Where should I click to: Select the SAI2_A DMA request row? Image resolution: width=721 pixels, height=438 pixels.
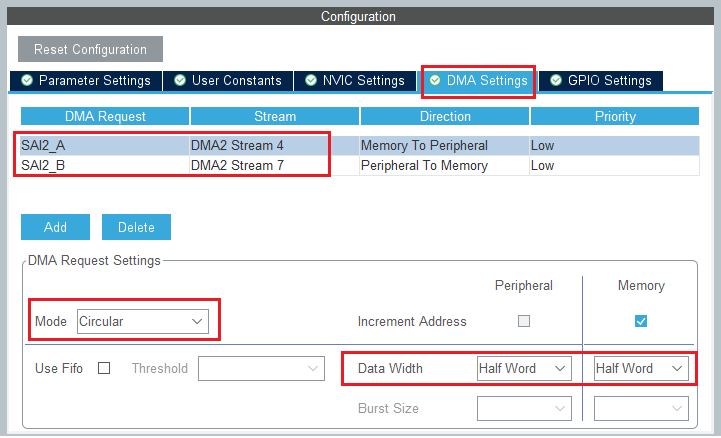click(105, 145)
